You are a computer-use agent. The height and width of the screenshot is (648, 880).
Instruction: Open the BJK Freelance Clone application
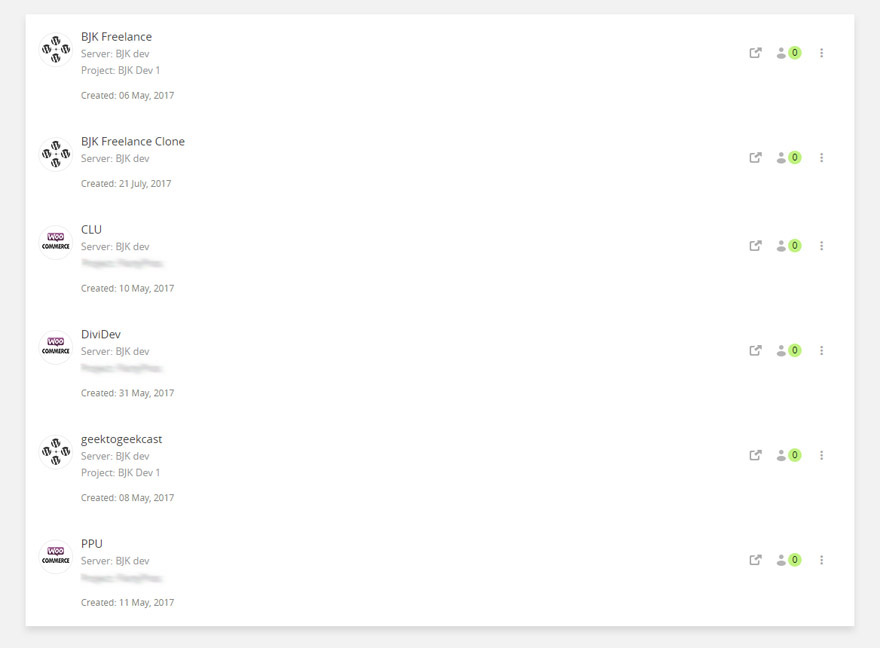[x=133, y=142]
